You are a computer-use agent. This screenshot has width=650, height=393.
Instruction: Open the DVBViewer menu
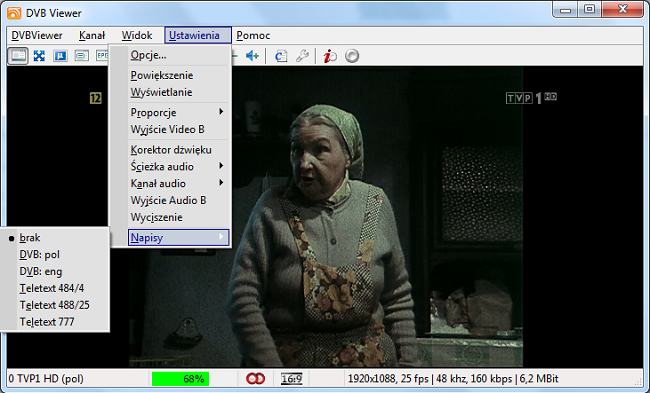click(37, 35)
